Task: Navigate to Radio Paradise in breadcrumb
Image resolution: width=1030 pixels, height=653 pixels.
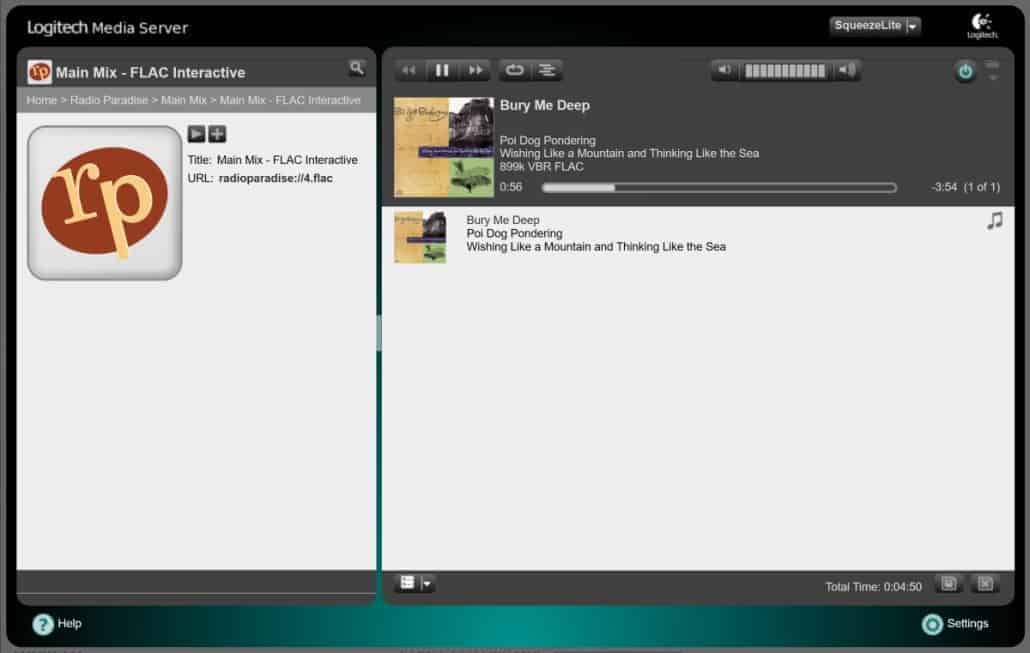Action: coord(107,100)
